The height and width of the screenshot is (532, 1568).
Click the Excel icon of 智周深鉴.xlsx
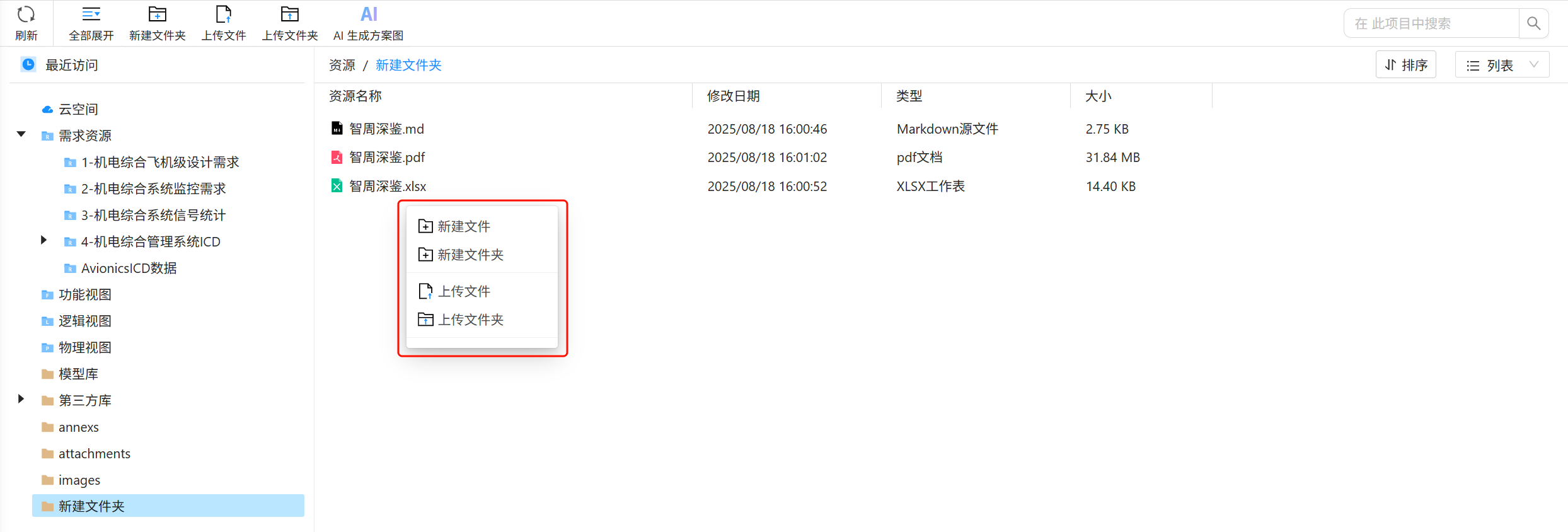tap(337, 186)
